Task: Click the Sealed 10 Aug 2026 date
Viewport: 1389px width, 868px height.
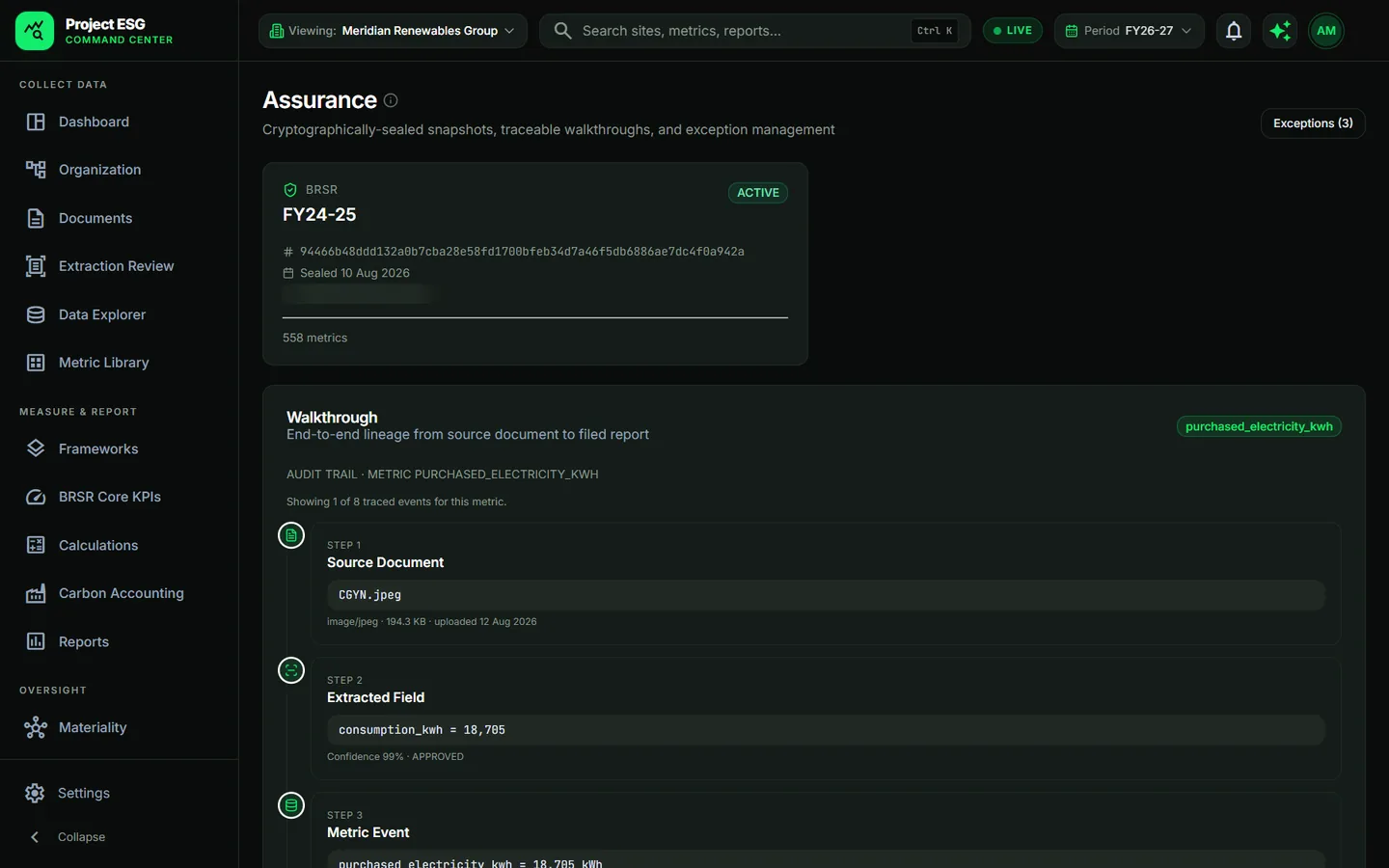Action: point(355,273)
